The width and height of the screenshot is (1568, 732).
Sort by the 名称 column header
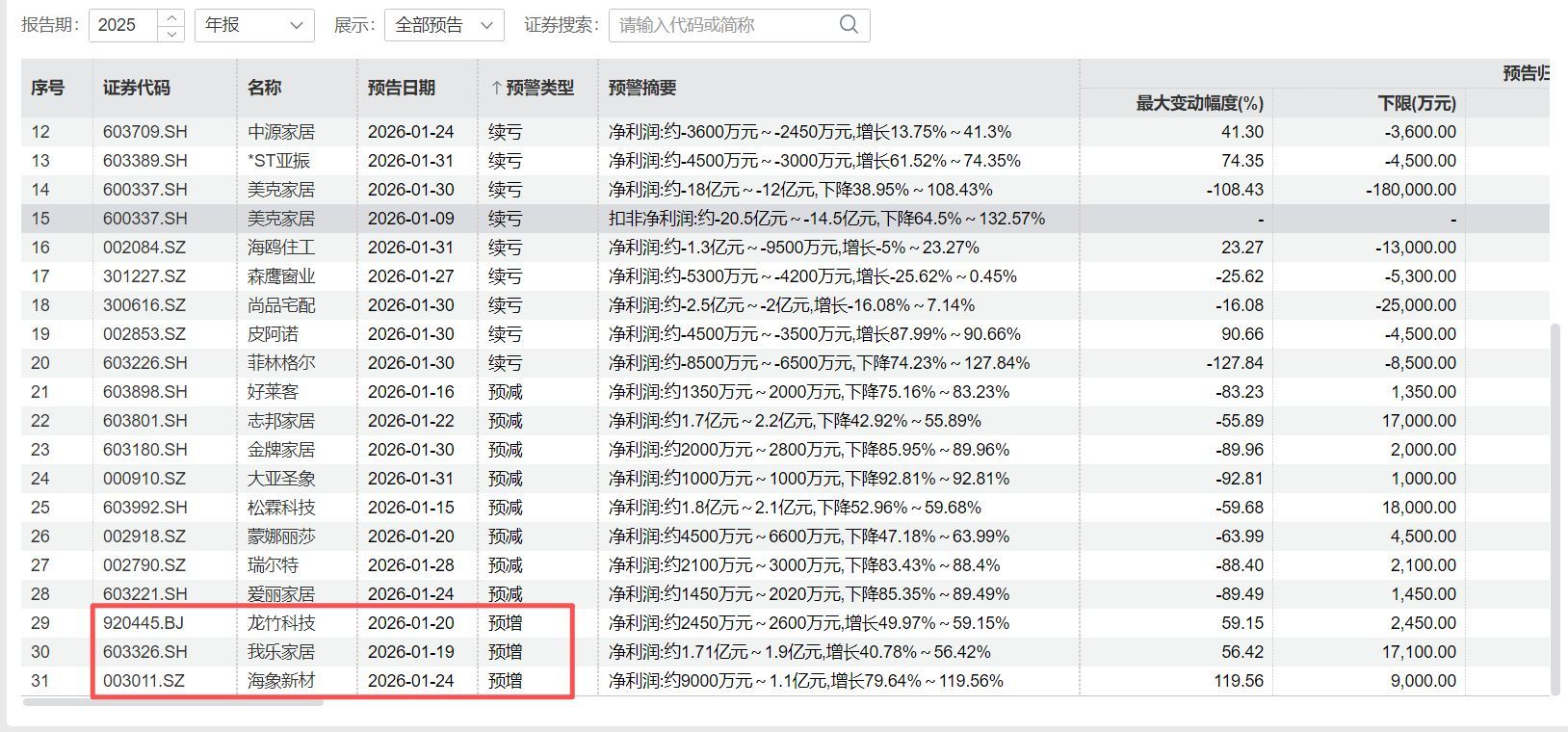click(264, 88)
